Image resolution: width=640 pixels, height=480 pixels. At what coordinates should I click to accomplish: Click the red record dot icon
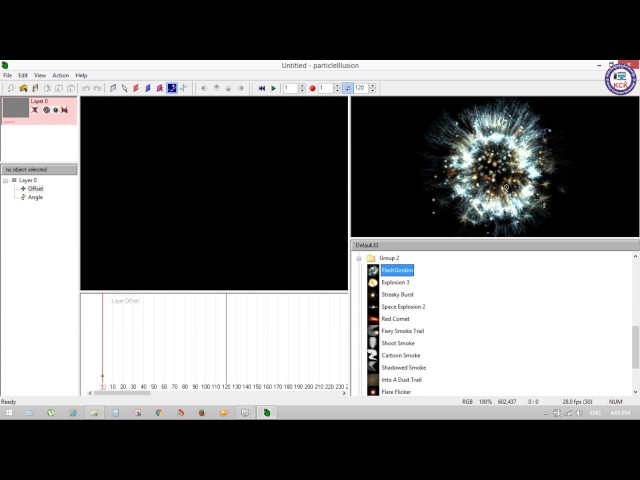[312, 88]
